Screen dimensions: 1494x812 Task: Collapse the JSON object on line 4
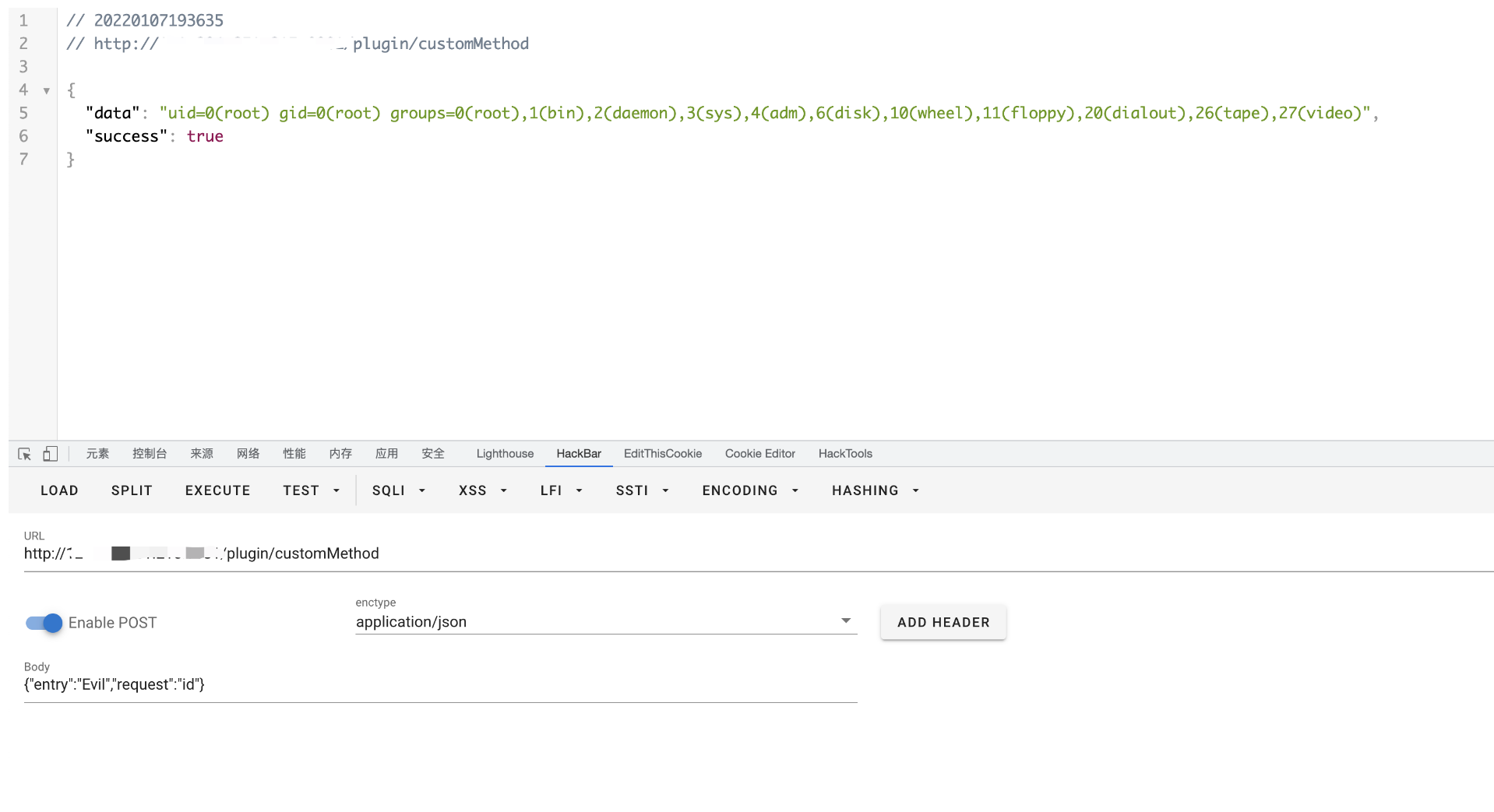pyautogui.click(x=47, y=91)
